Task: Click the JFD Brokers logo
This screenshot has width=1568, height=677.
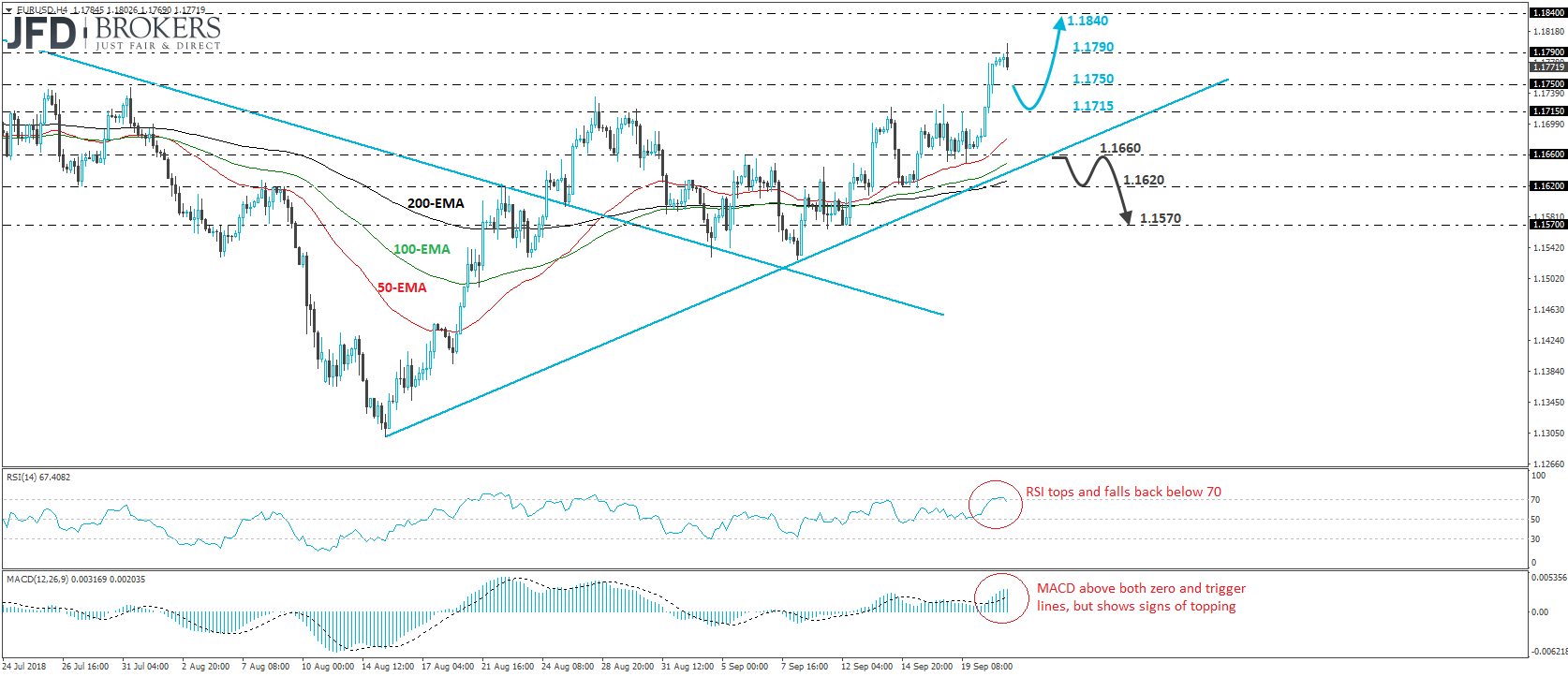Action: coord(112,33)
